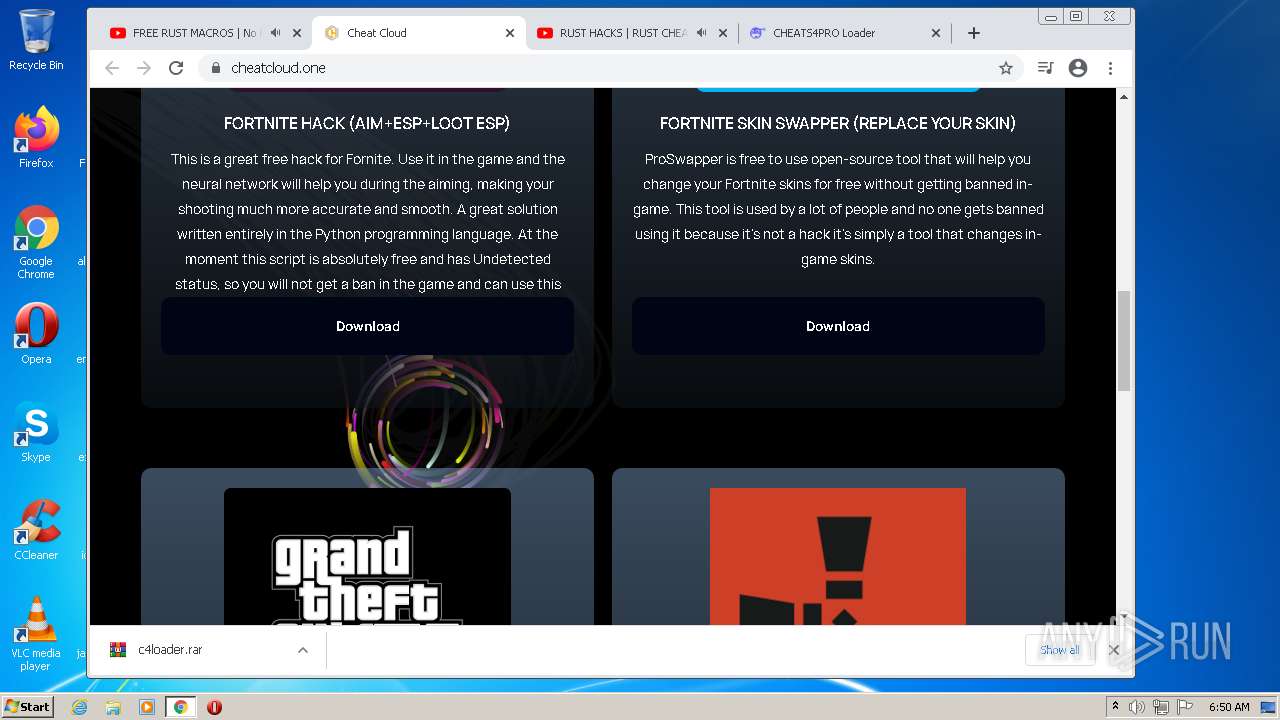Open Internet Explorer from taskbar
Screen dimensions: 1280x720
[x=80, y=707]
